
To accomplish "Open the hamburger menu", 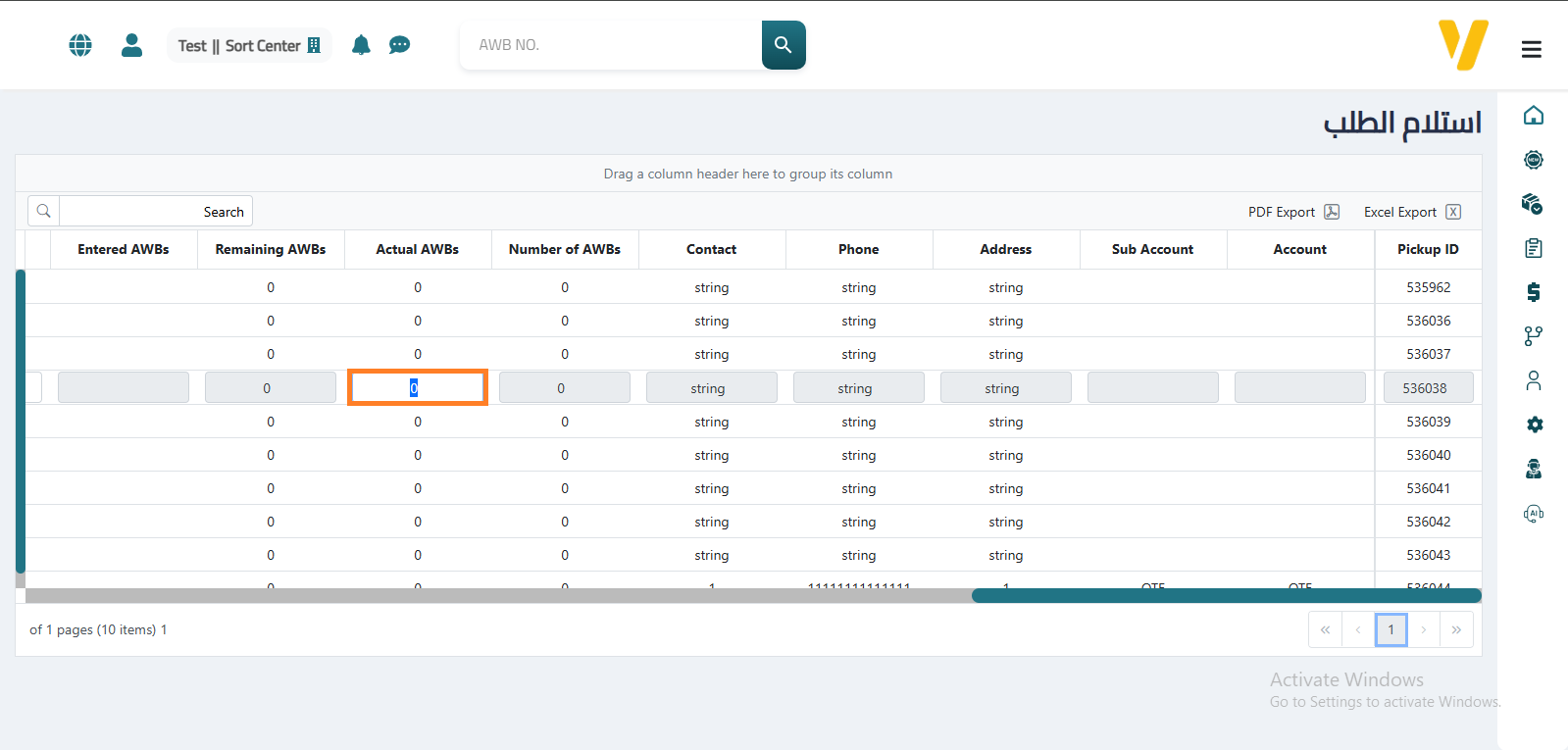I will point(1531,49).
